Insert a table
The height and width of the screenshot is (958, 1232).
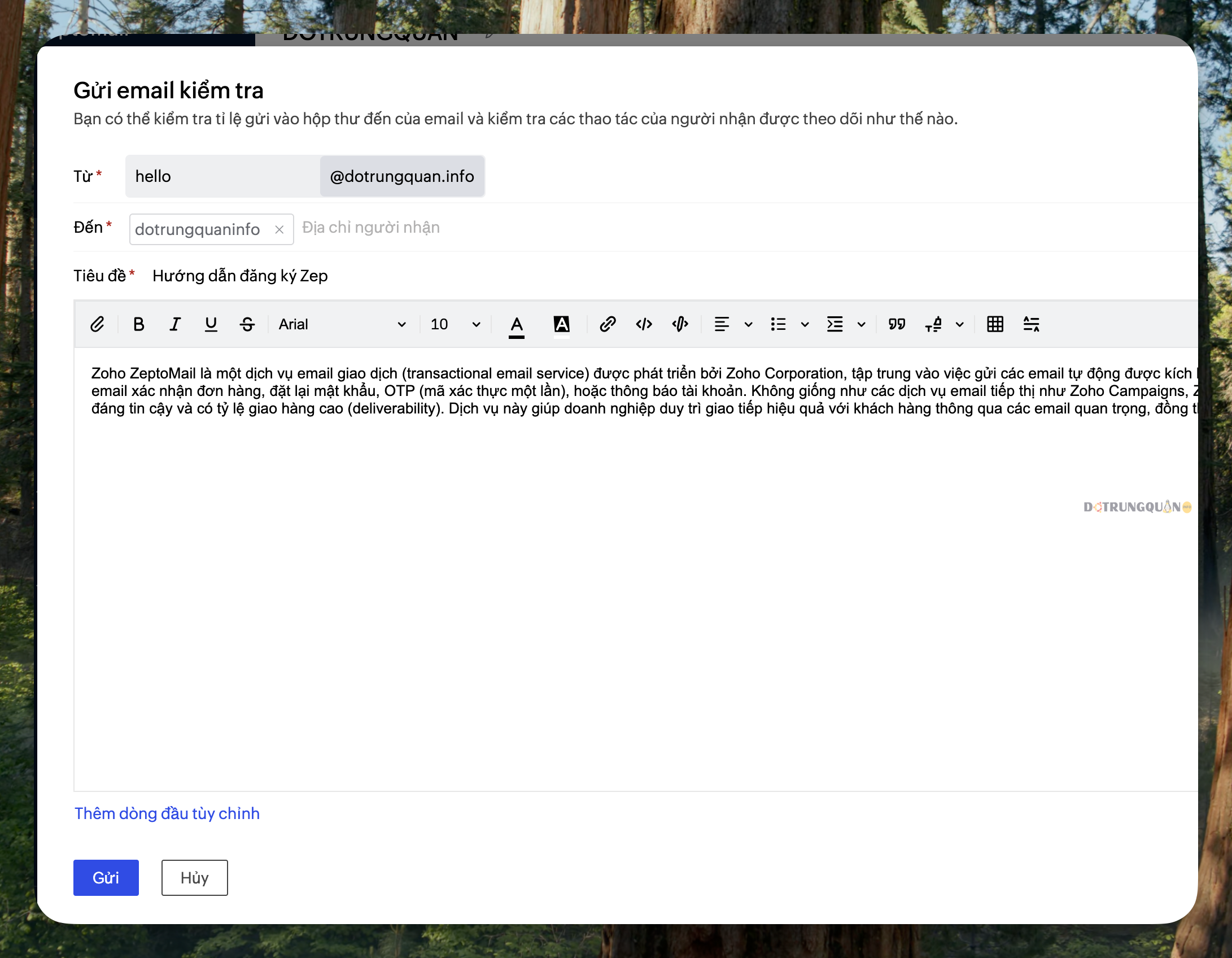click(x=995, y=324)
